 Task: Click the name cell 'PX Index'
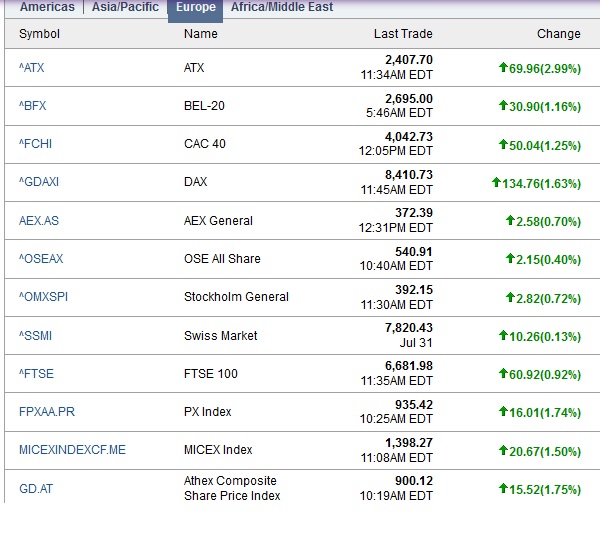pos(208,412)
